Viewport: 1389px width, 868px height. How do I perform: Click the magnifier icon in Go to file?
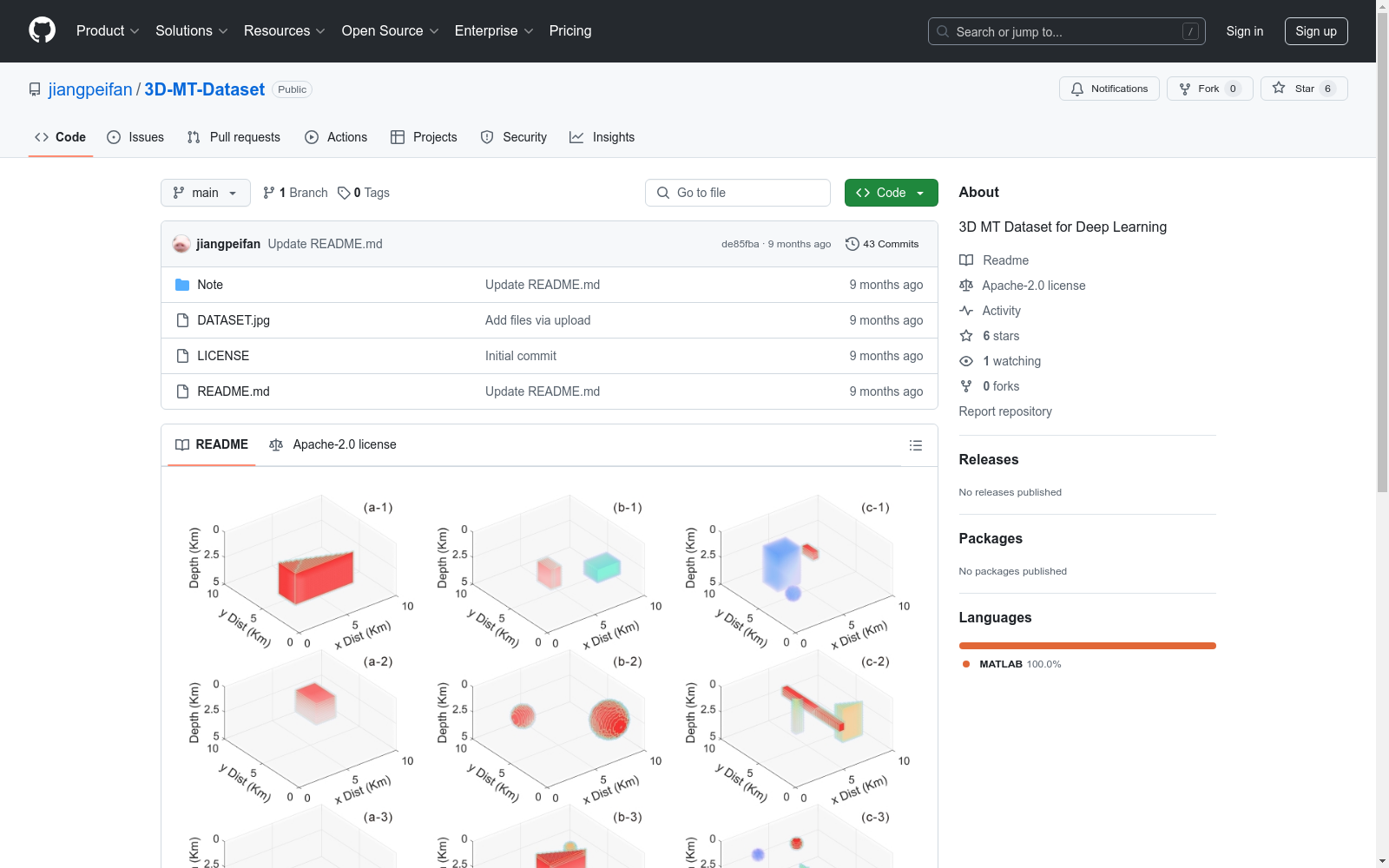click(663, 193)
